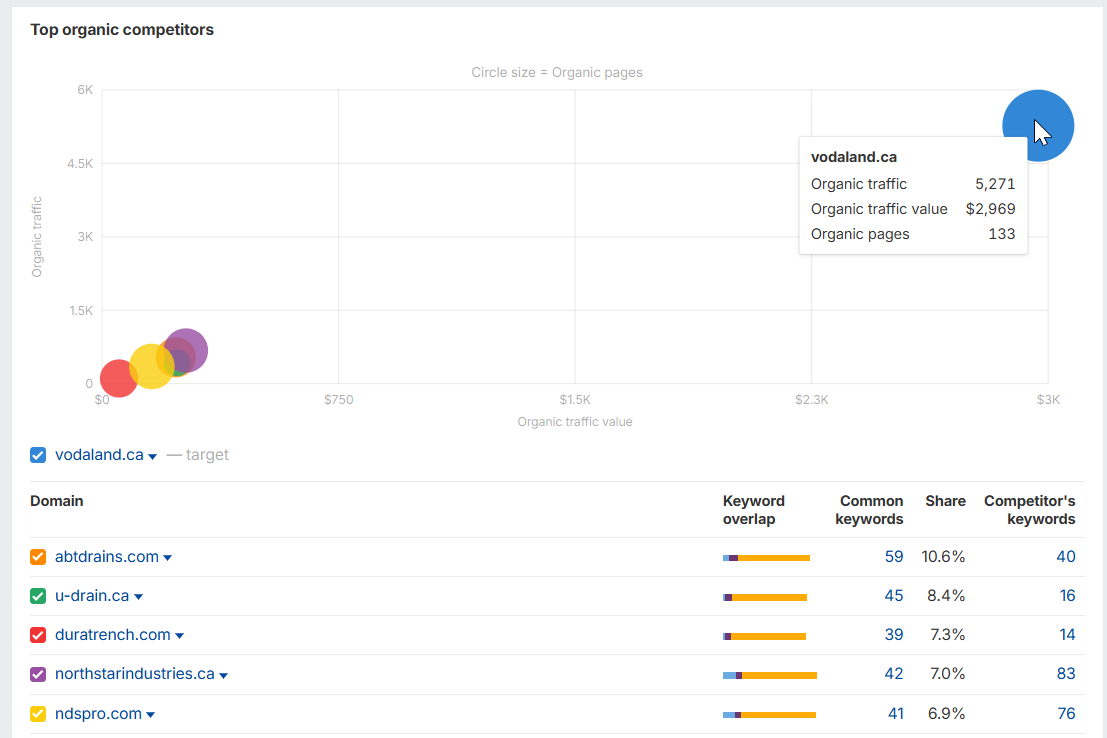Image resolution: width=1107 pixels, height=738 pixels.
Task: Click ndspro.com keyword overlap bar
Action: [x=769, y=715]
